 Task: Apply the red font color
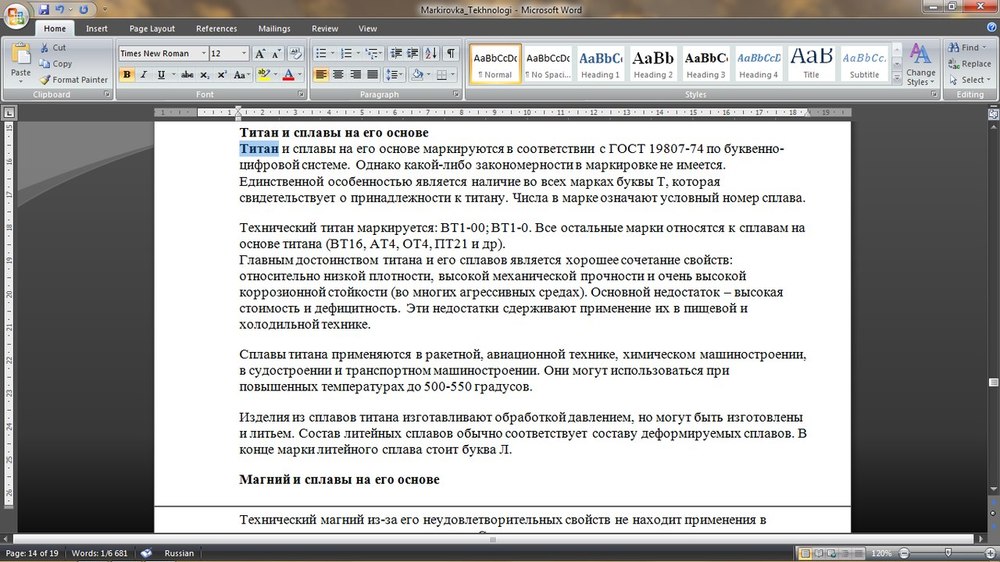point(288,75)
